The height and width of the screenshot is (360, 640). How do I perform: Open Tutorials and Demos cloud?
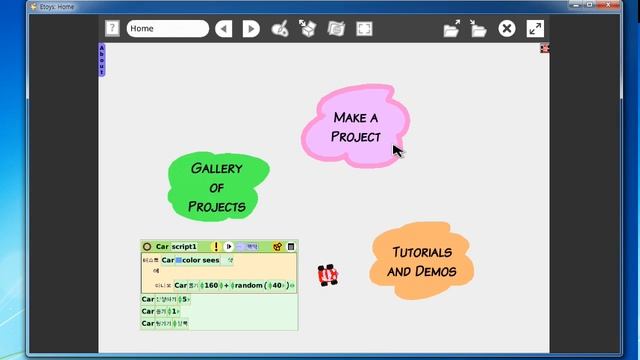(x=422, y=261)
